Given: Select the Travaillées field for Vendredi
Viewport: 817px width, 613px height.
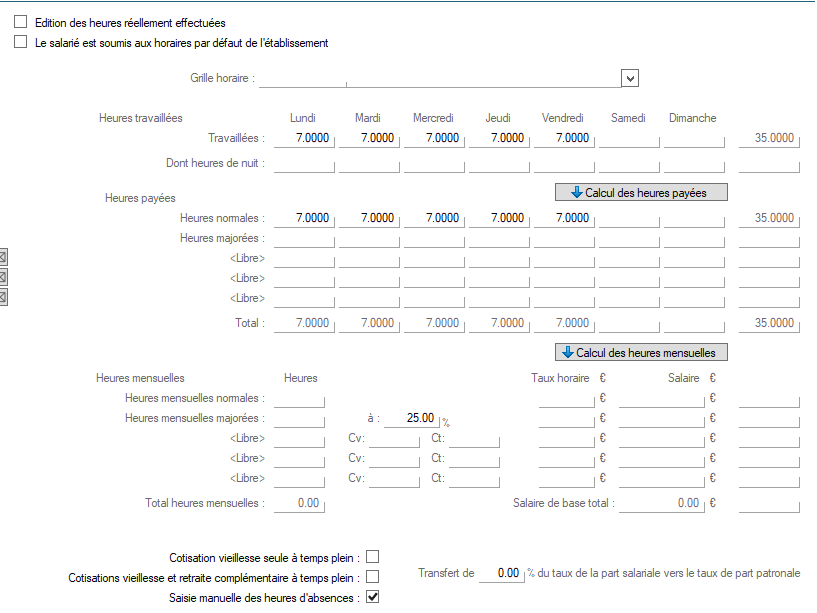Looking at the screenshot, I should coord(564,138).
